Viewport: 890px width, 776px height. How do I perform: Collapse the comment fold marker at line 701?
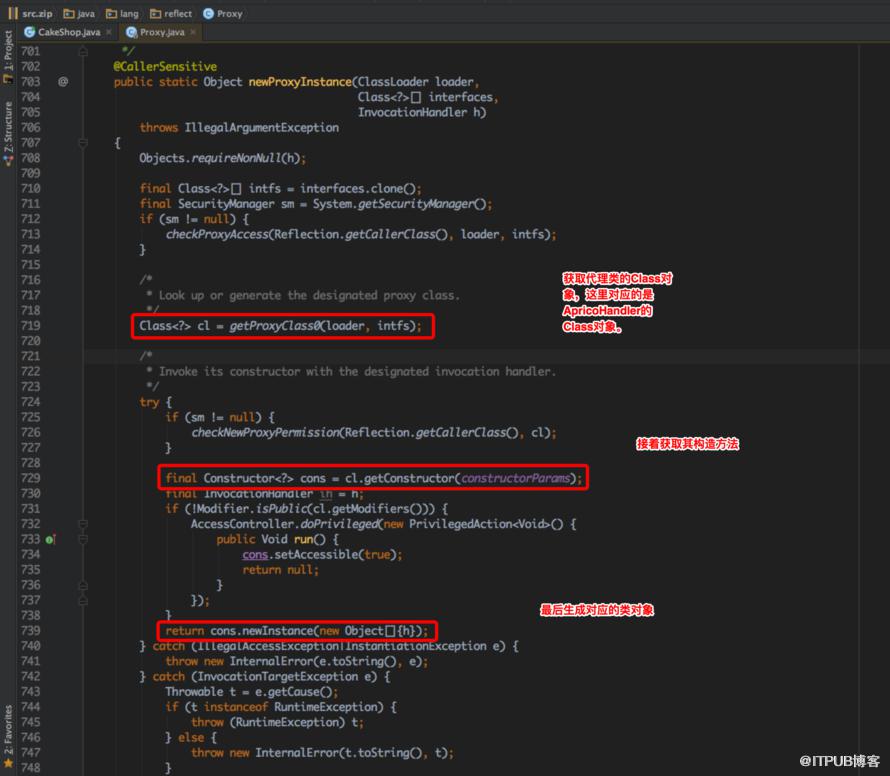tap(83, 52)
